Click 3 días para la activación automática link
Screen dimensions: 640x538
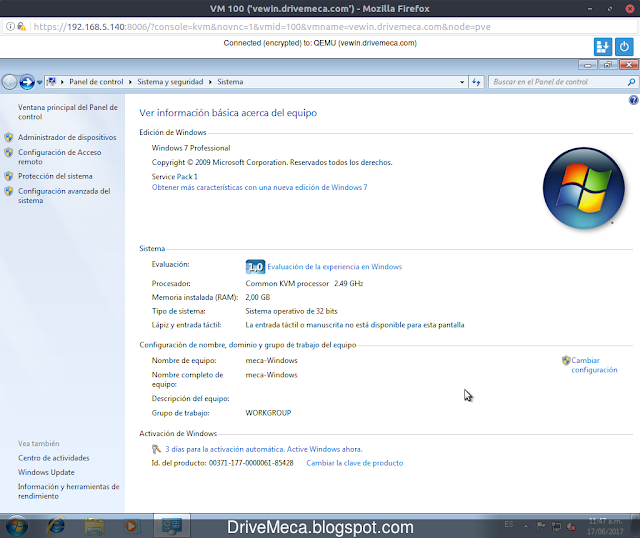(264, 449)
